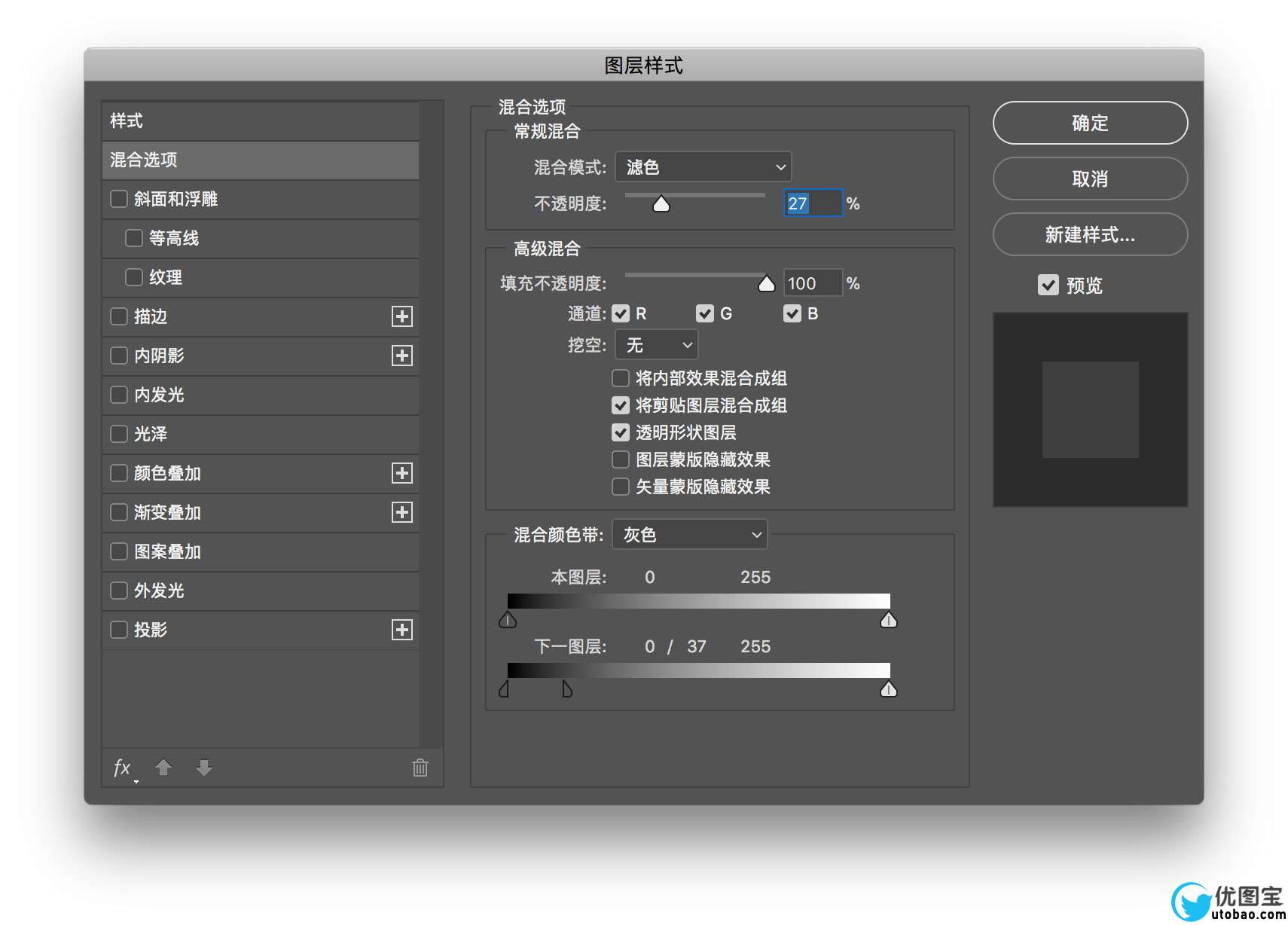Add another 颜色叠加 effect with plus icon
This screenshot has width=1288, height=925.
coord(402,473)
